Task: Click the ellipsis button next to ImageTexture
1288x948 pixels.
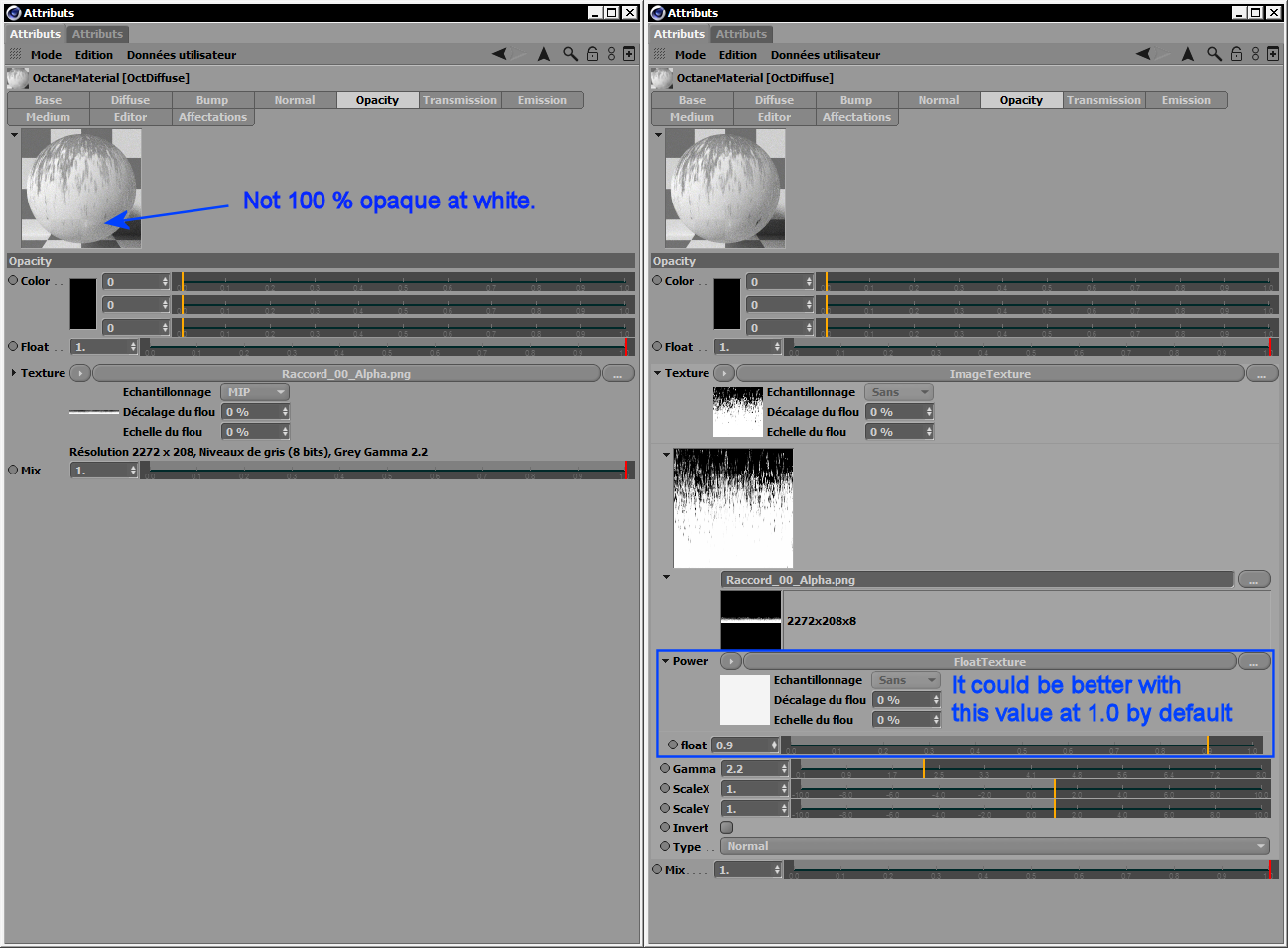Action: pyautogui.click(x=1262, y=373)
